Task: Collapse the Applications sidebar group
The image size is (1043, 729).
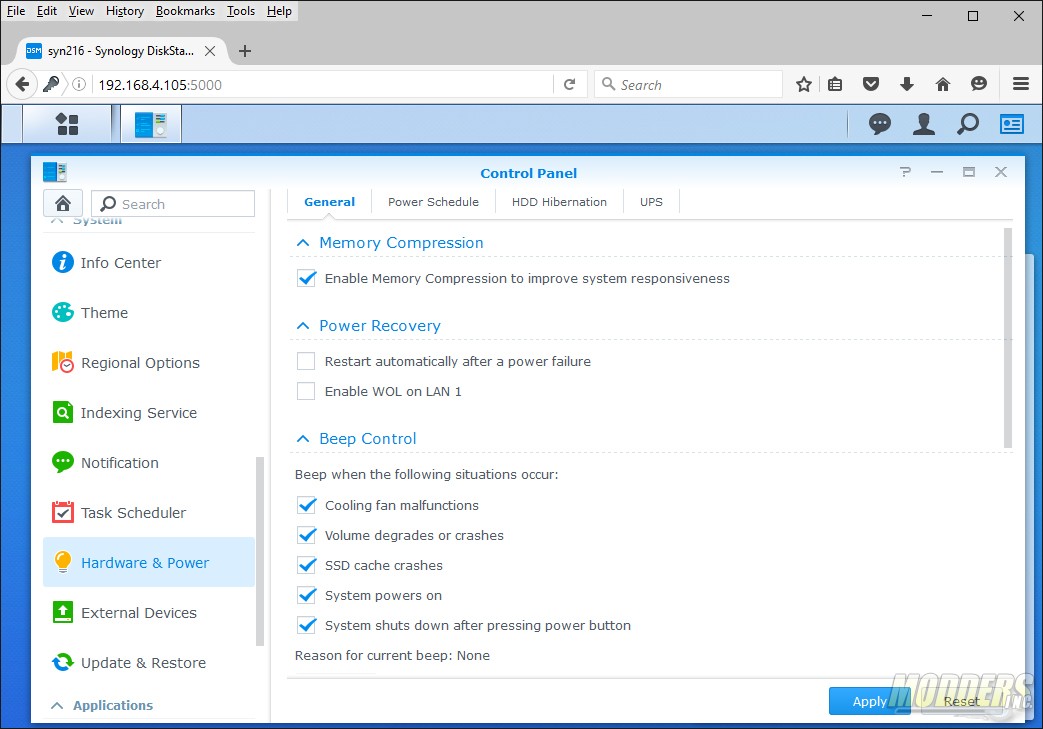Action: click(x=57, y=706)
